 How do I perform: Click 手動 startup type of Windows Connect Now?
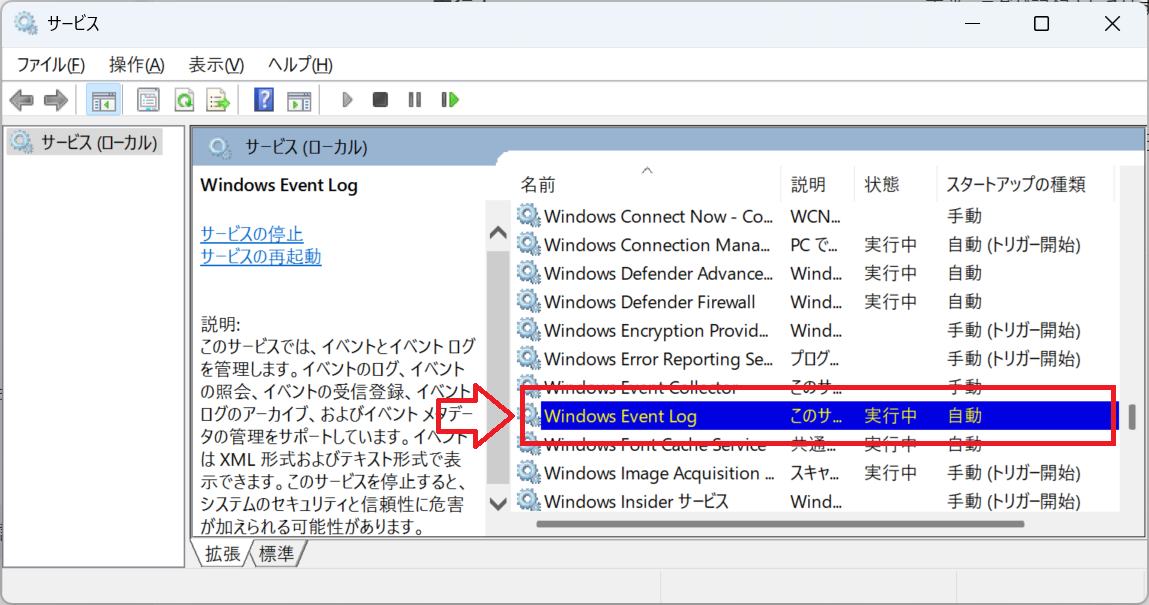point(964,216)
